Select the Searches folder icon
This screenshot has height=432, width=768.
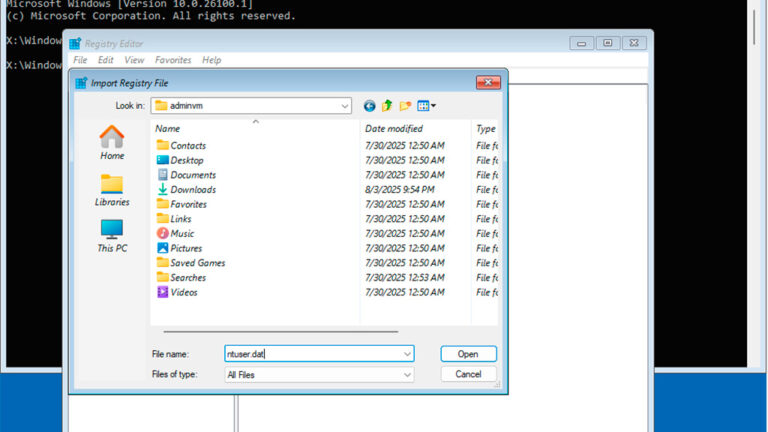[162, 277]
